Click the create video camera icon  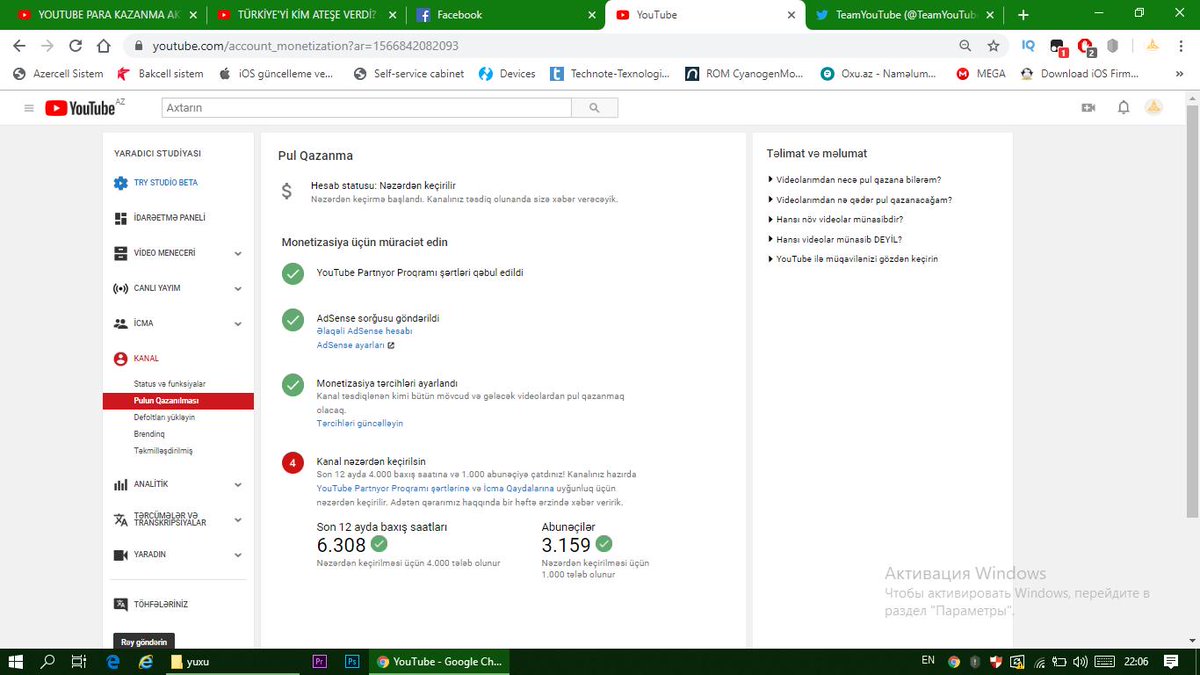click(x=1089, y=108)
